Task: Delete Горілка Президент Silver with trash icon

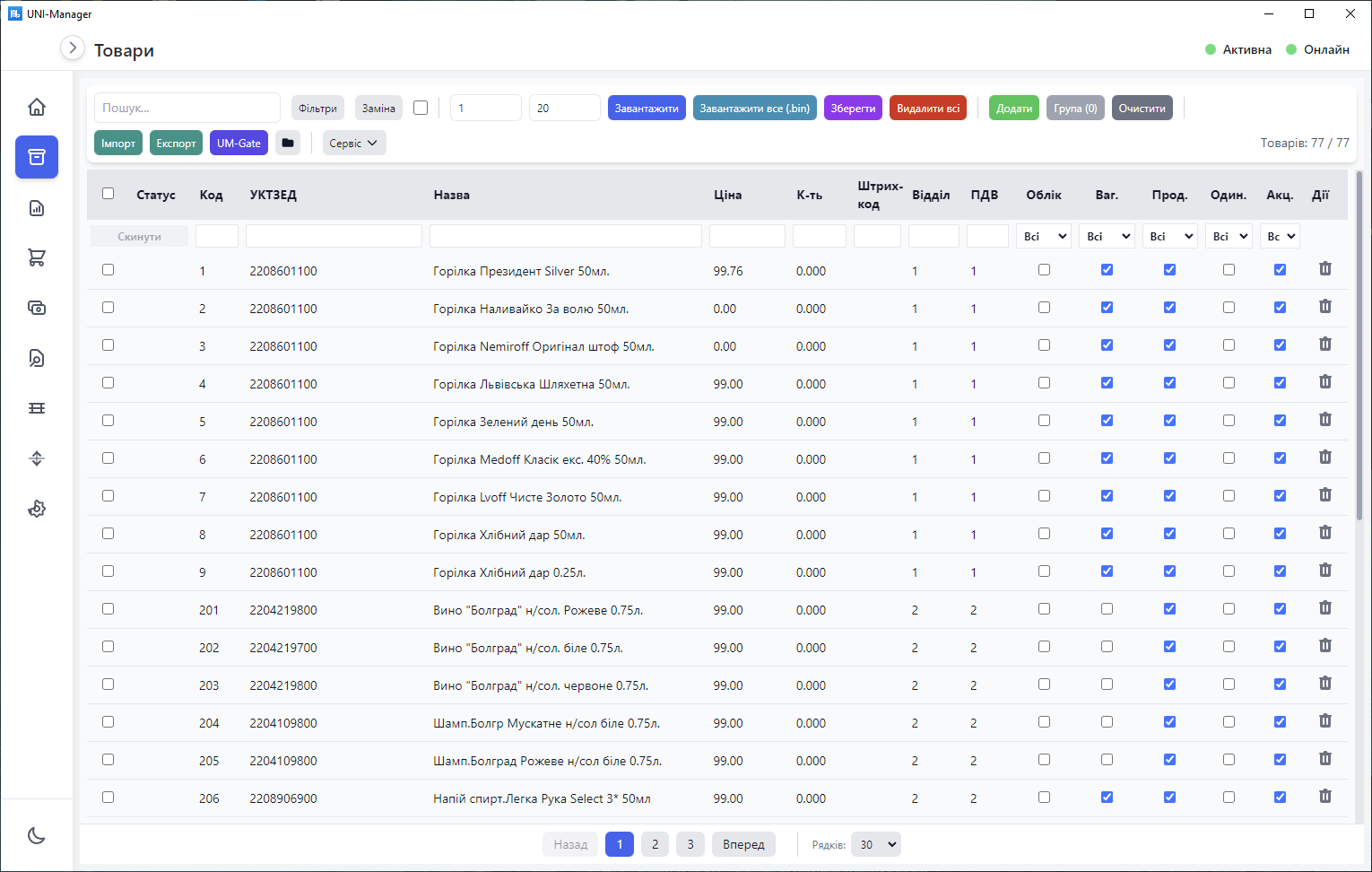Action: pyautogui.click(x=1325, y=269)
